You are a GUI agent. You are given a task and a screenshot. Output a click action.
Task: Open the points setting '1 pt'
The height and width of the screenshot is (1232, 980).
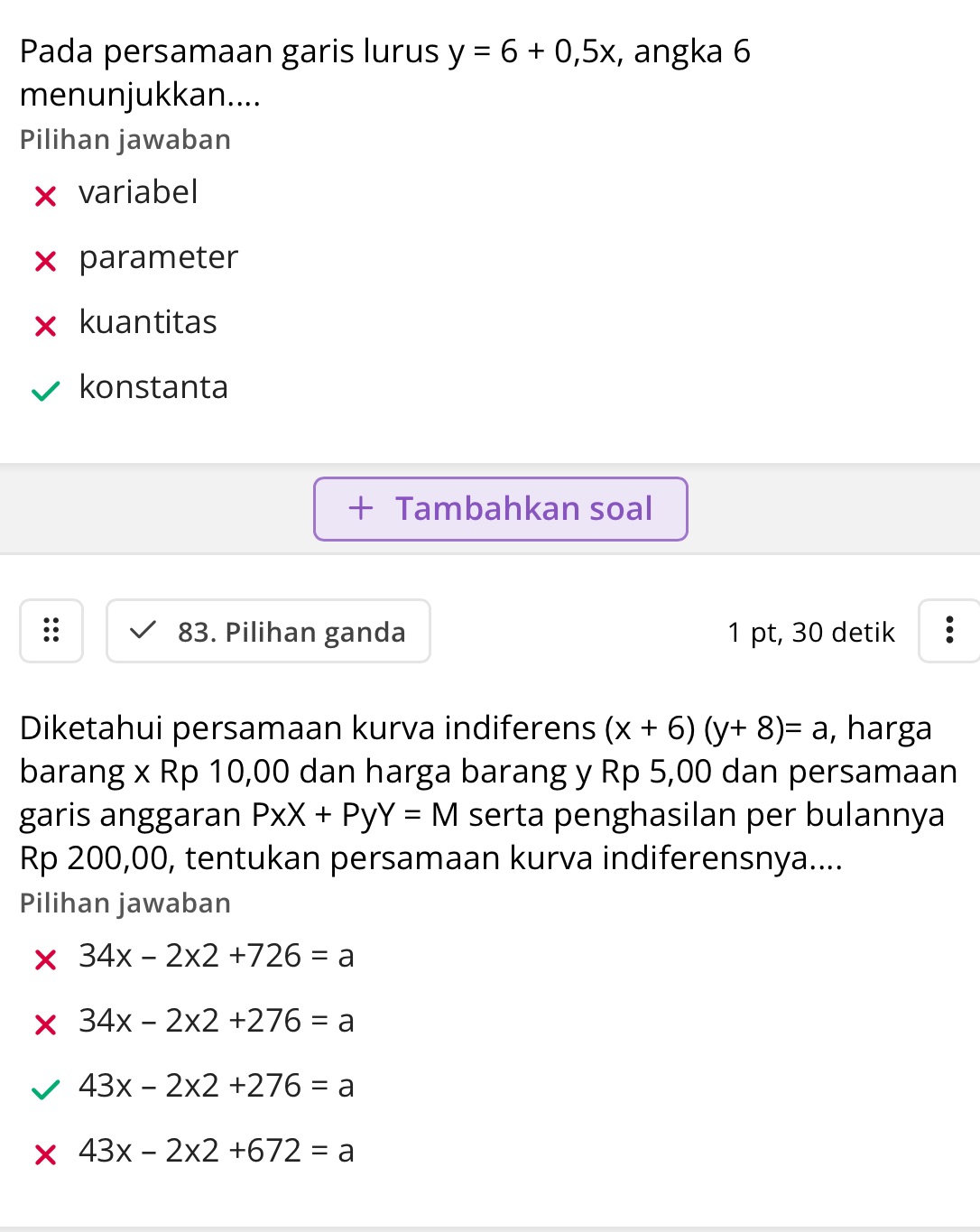(x=752, y=631)
